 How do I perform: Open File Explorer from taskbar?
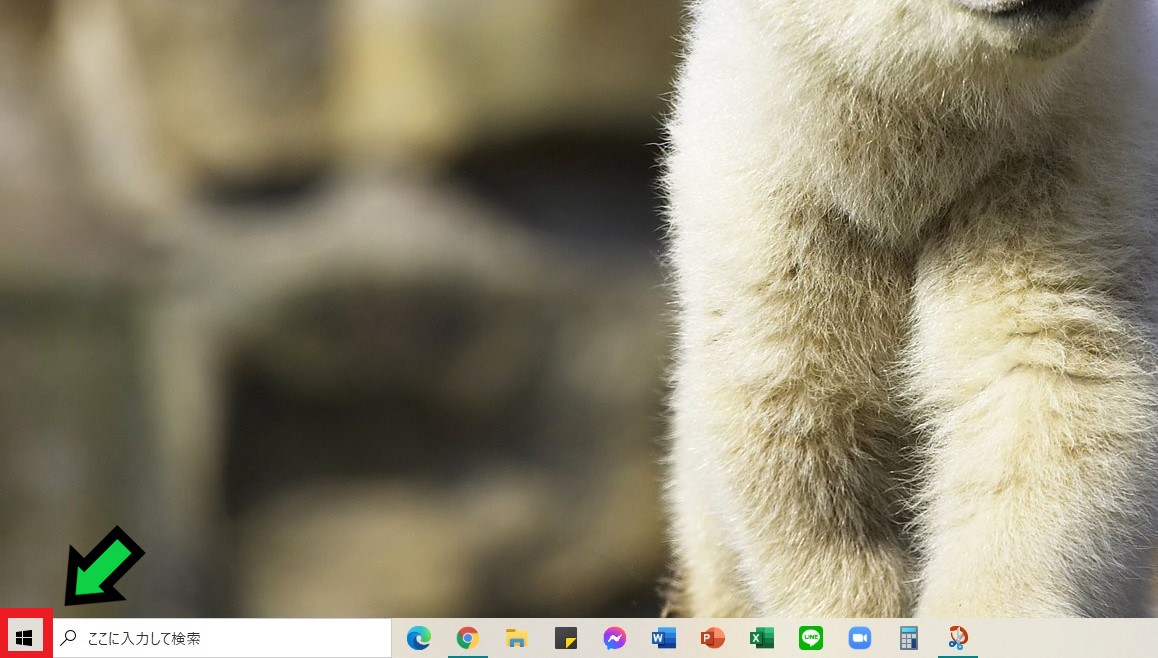click(x=516, y=637)
